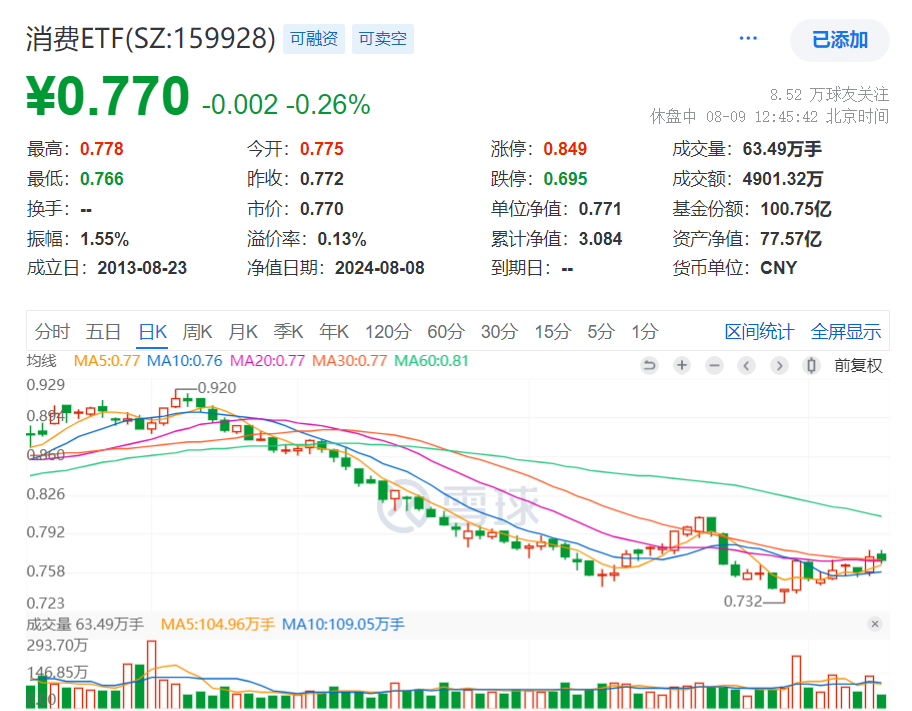The image size is (912, 711).
Task: Click the 0.920 high price marker
Action: [217, 388]
